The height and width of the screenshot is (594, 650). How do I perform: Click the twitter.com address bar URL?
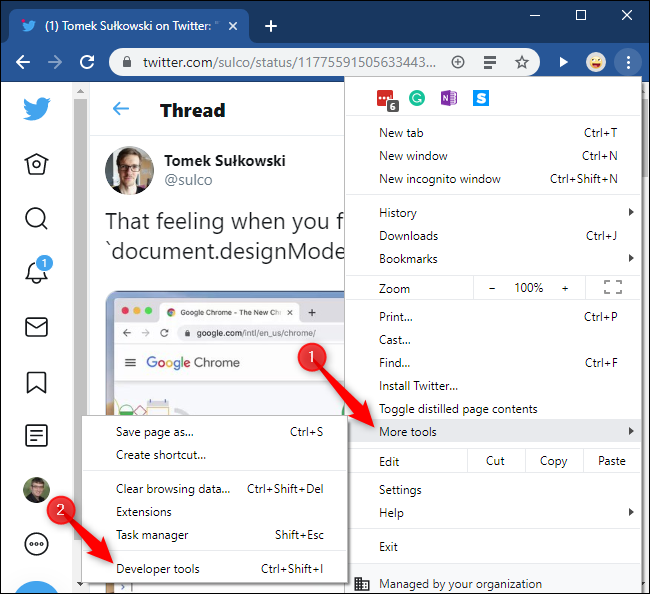pyautogui.click(x=289, y=62)
